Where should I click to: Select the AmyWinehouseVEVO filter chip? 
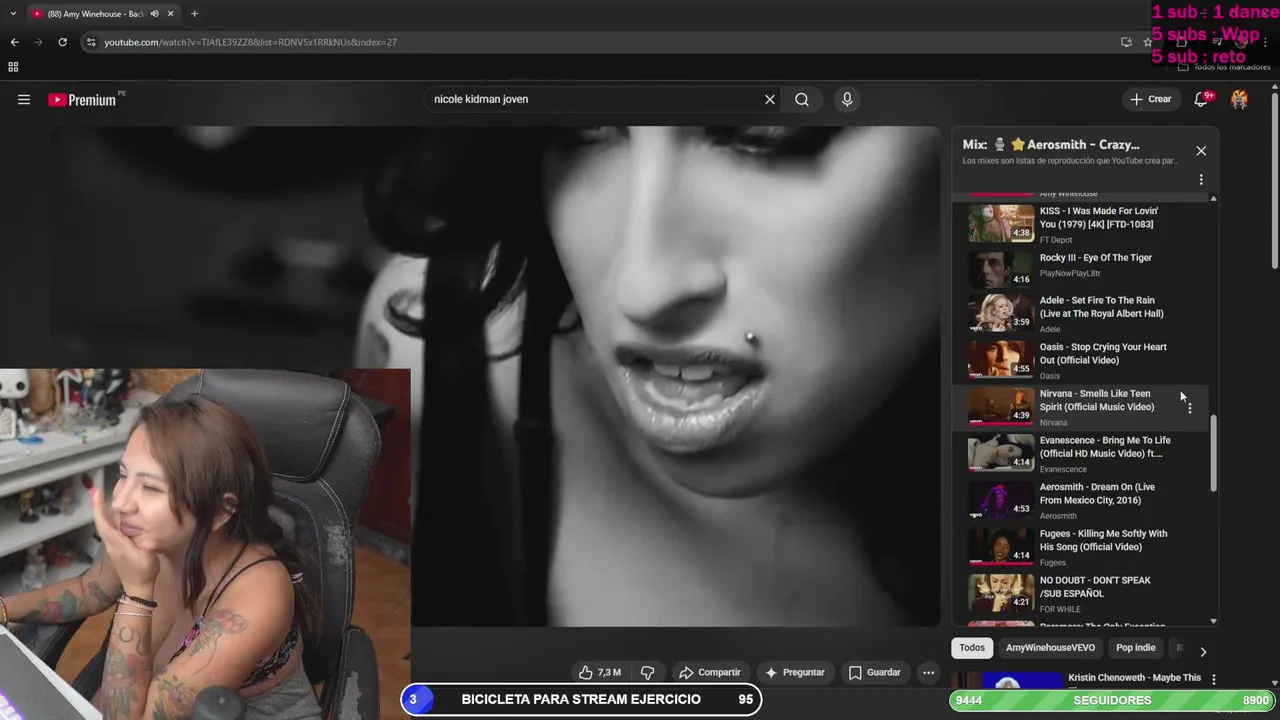(1050, 648)
